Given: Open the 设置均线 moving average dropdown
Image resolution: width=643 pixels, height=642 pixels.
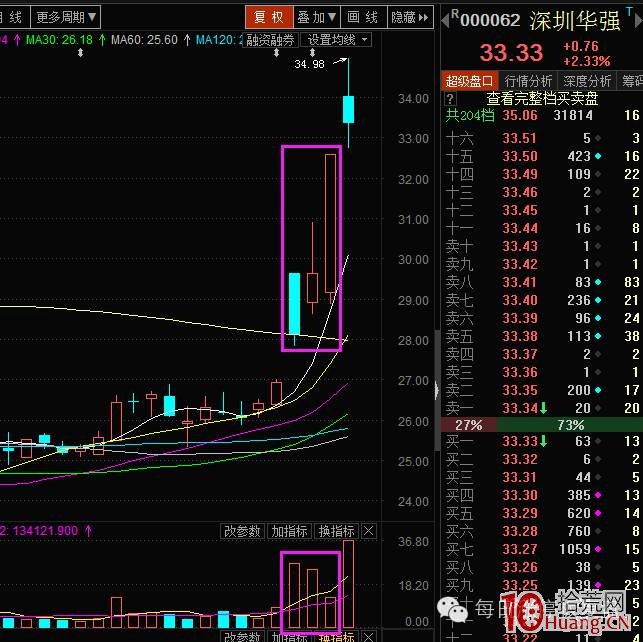Looking at the screenshot, I should point(336,40).
